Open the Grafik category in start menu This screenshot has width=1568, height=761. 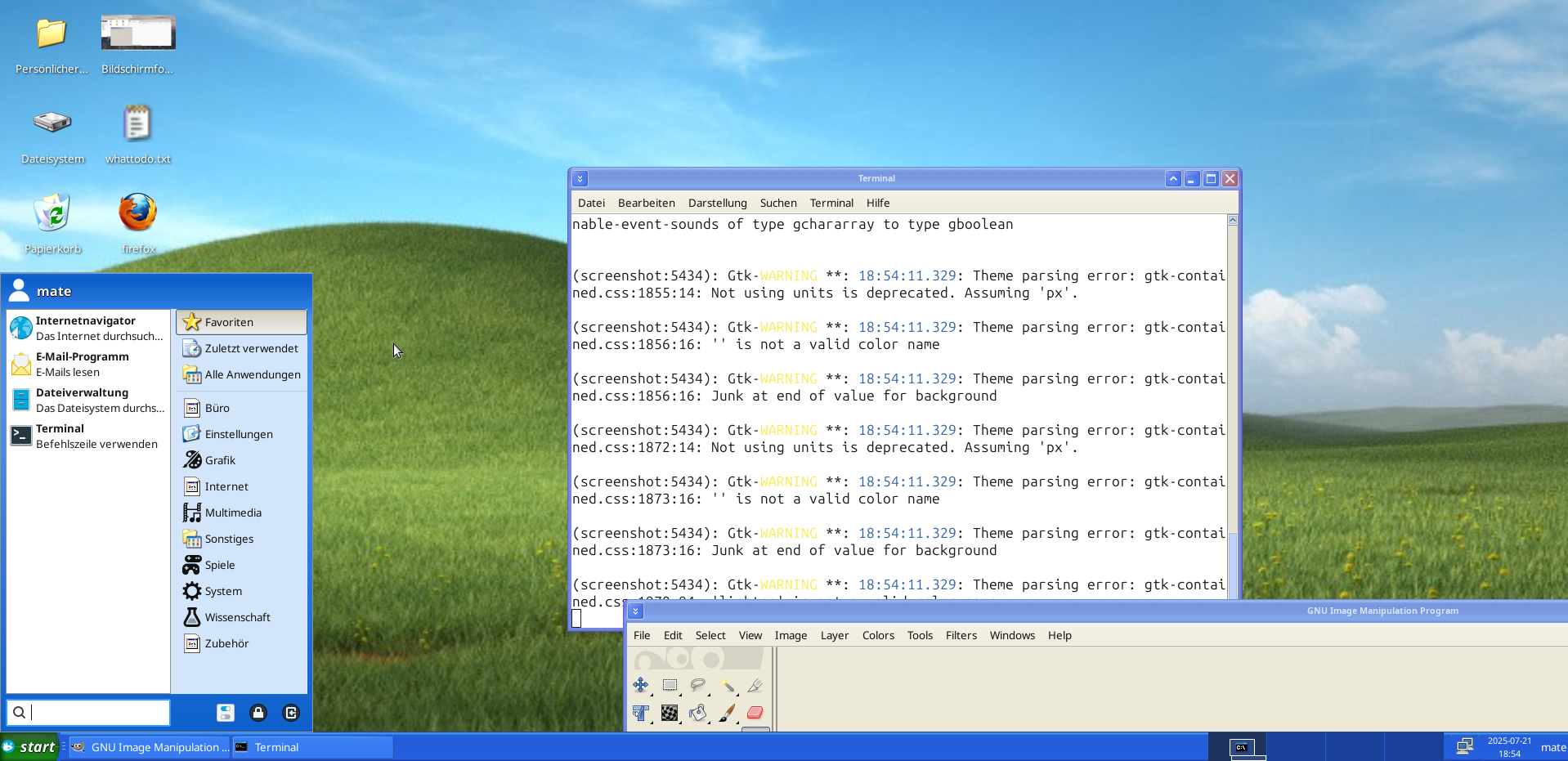(x=219, y=460)
